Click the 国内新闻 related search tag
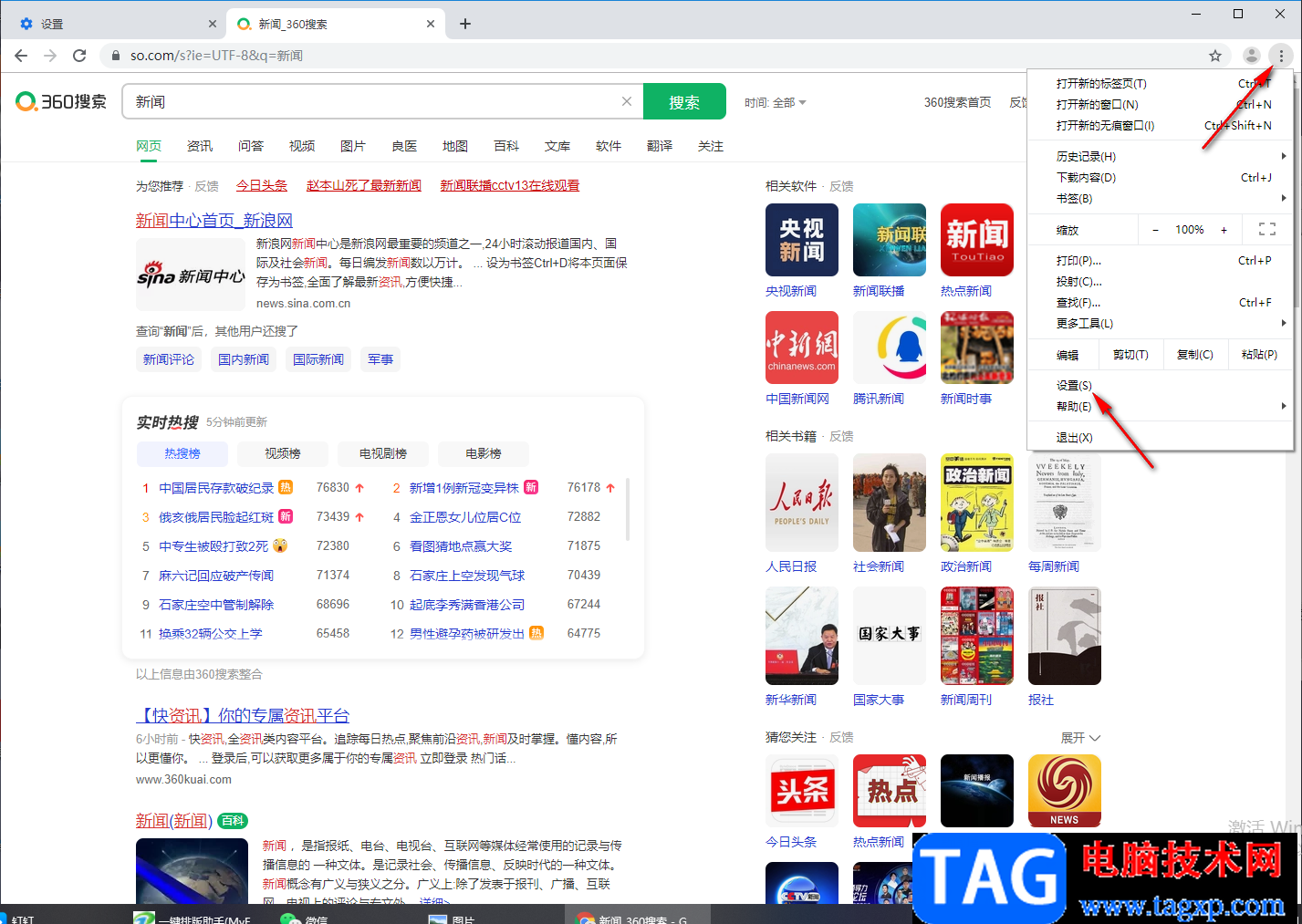Screen dimensions: 1302x924 tap(244, 359)
